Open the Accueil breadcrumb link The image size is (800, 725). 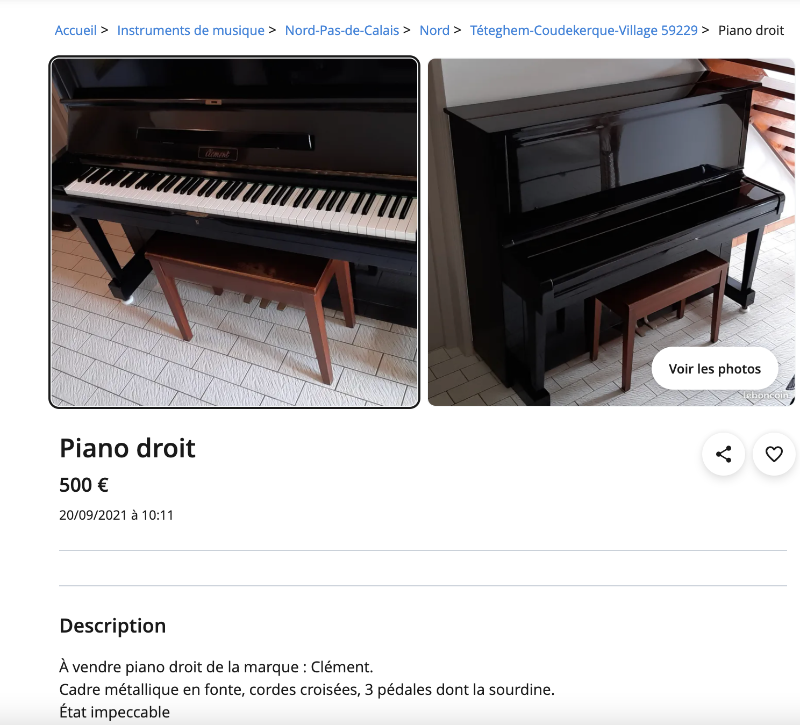tap(76, 31)
